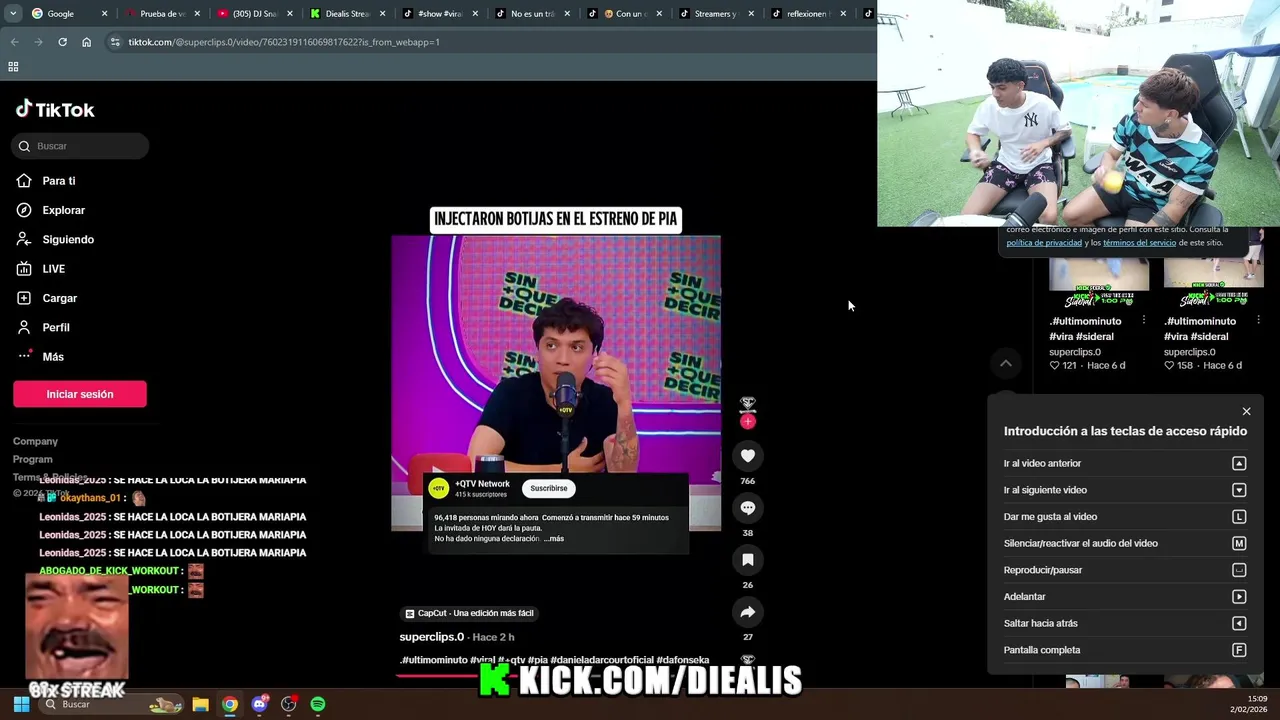1280x720 pixels.
Task: Click the left-arrow Saltar hacia atrás key
Action: 1239,623
